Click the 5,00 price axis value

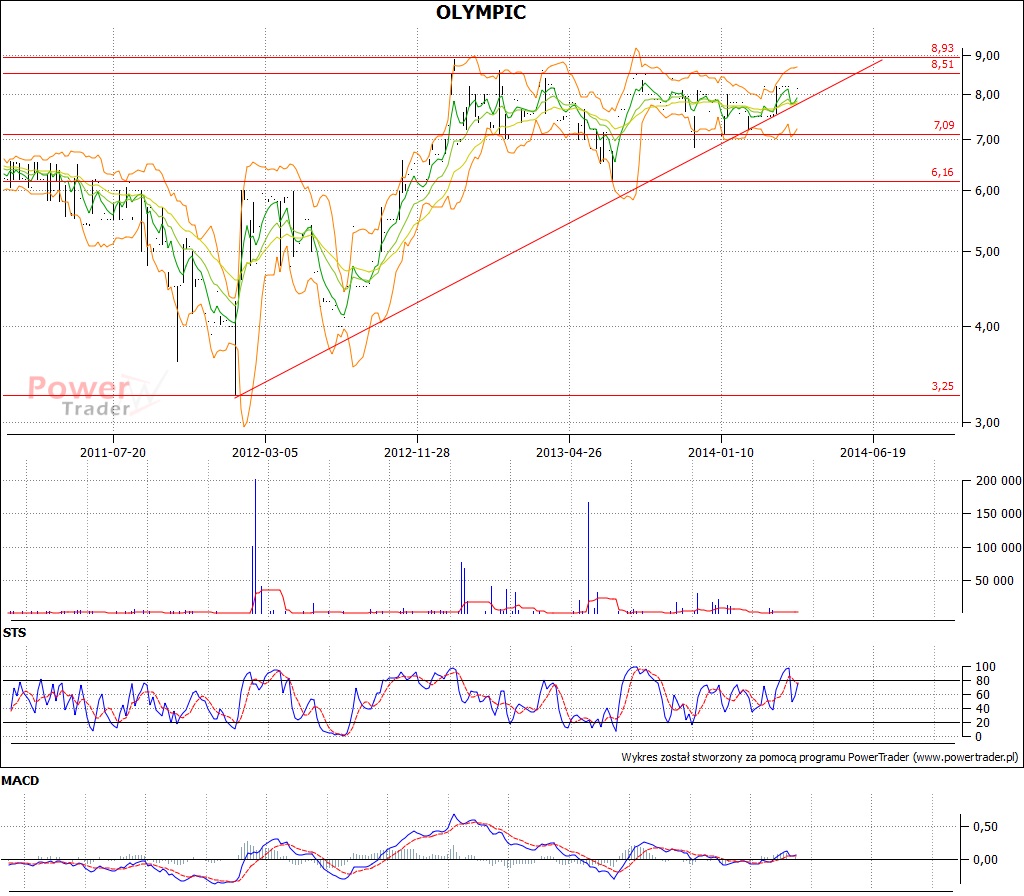[x=987, y=251]
